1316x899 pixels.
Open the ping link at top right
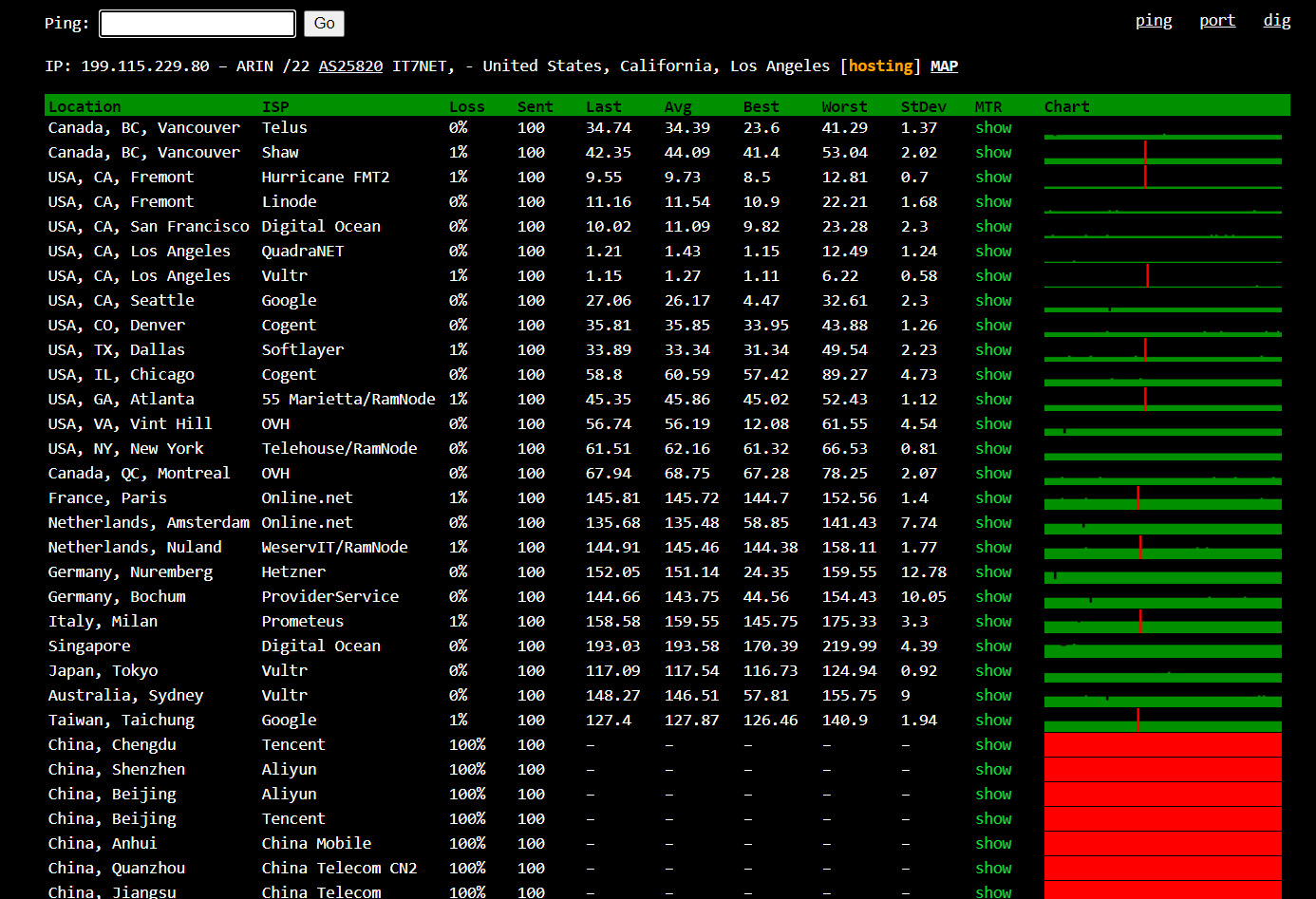click(x=1154, y=21)
